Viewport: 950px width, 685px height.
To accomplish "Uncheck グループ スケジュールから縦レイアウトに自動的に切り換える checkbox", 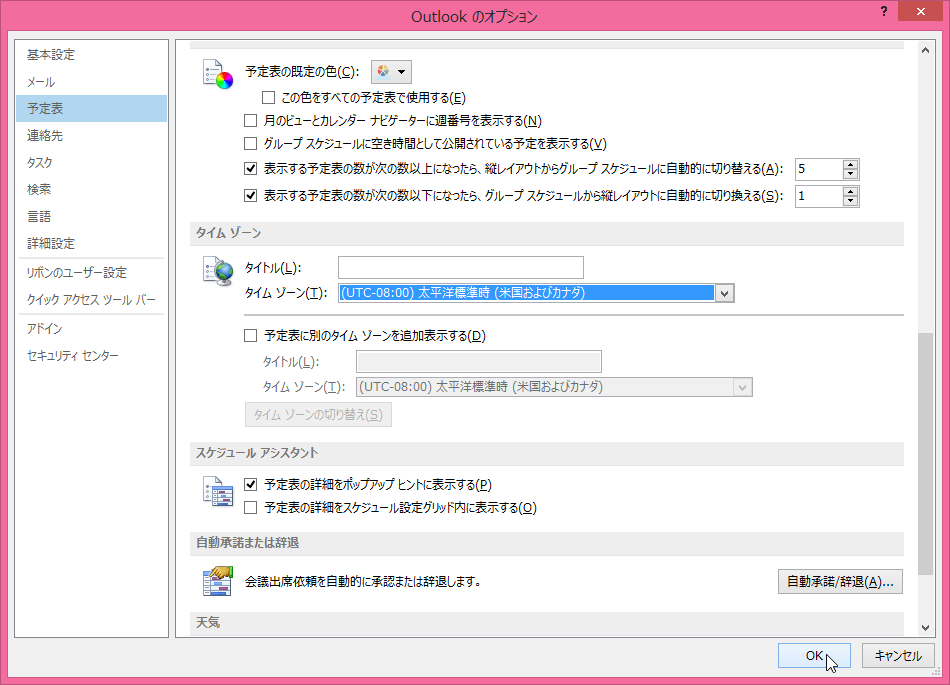I will [250, 196].
